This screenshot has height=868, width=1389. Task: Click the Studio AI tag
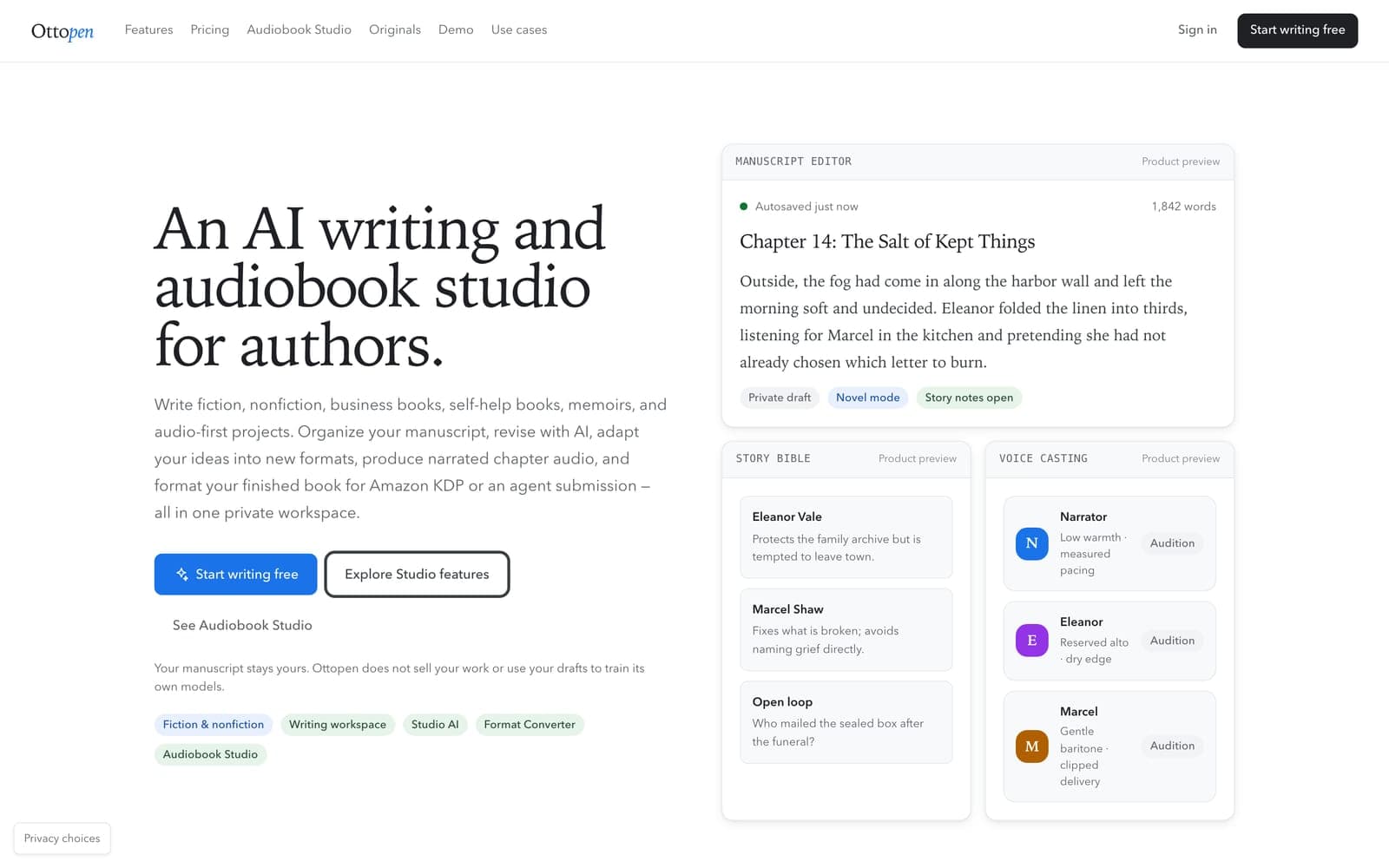click(x=435, y=725)
